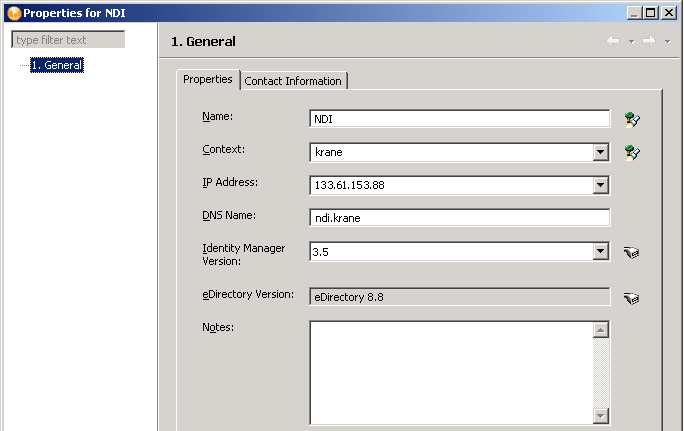Click the forward navigation arrow in header
This screenshot has width=684, height=431.
tap(649, 41)
